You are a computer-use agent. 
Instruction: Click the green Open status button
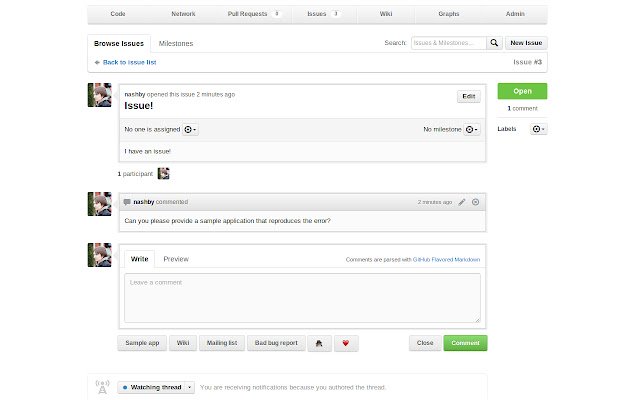click(x=522, y=91)
